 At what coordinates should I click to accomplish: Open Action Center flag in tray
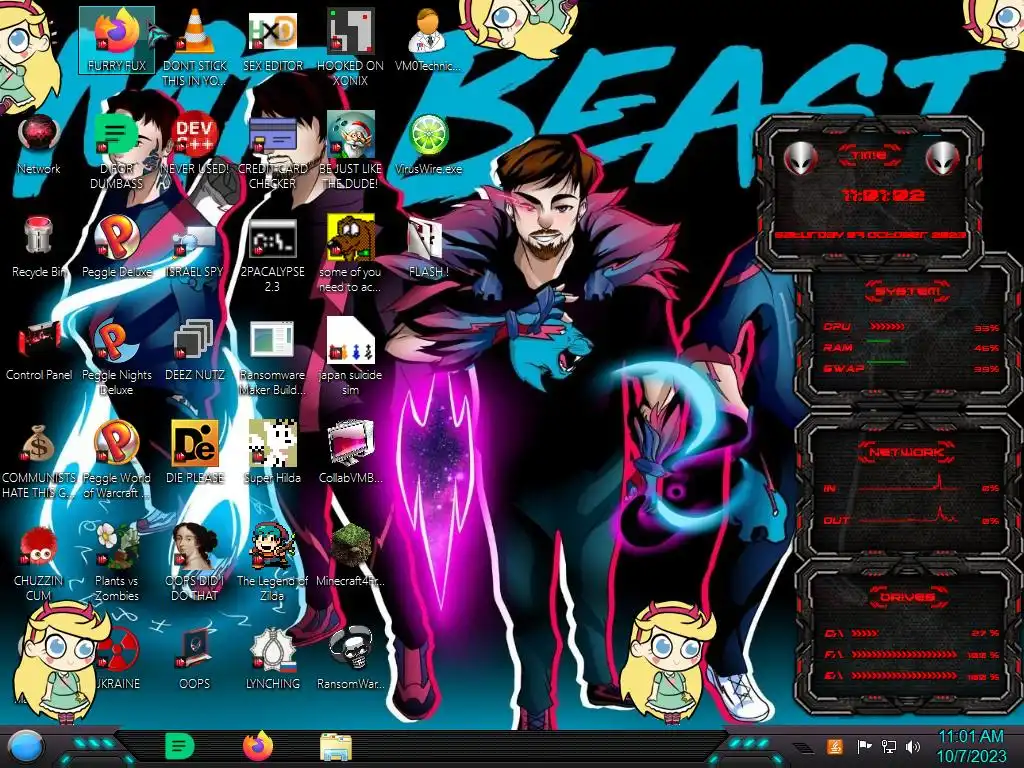pyautogui.click(x=864, y=747)
